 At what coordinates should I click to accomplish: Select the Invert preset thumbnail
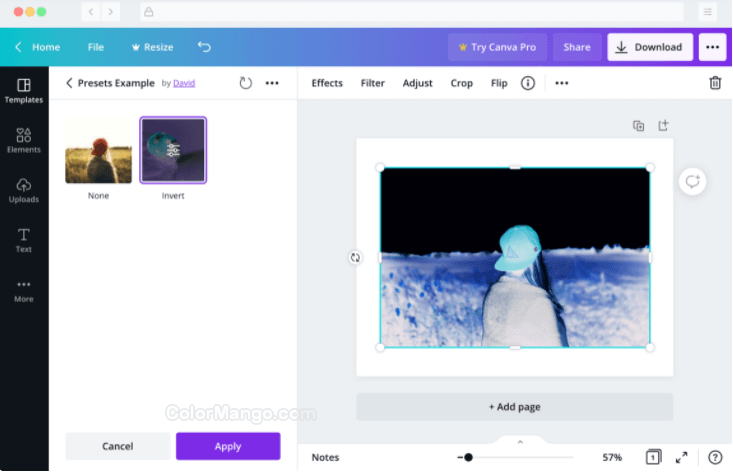tap(173, 151)
